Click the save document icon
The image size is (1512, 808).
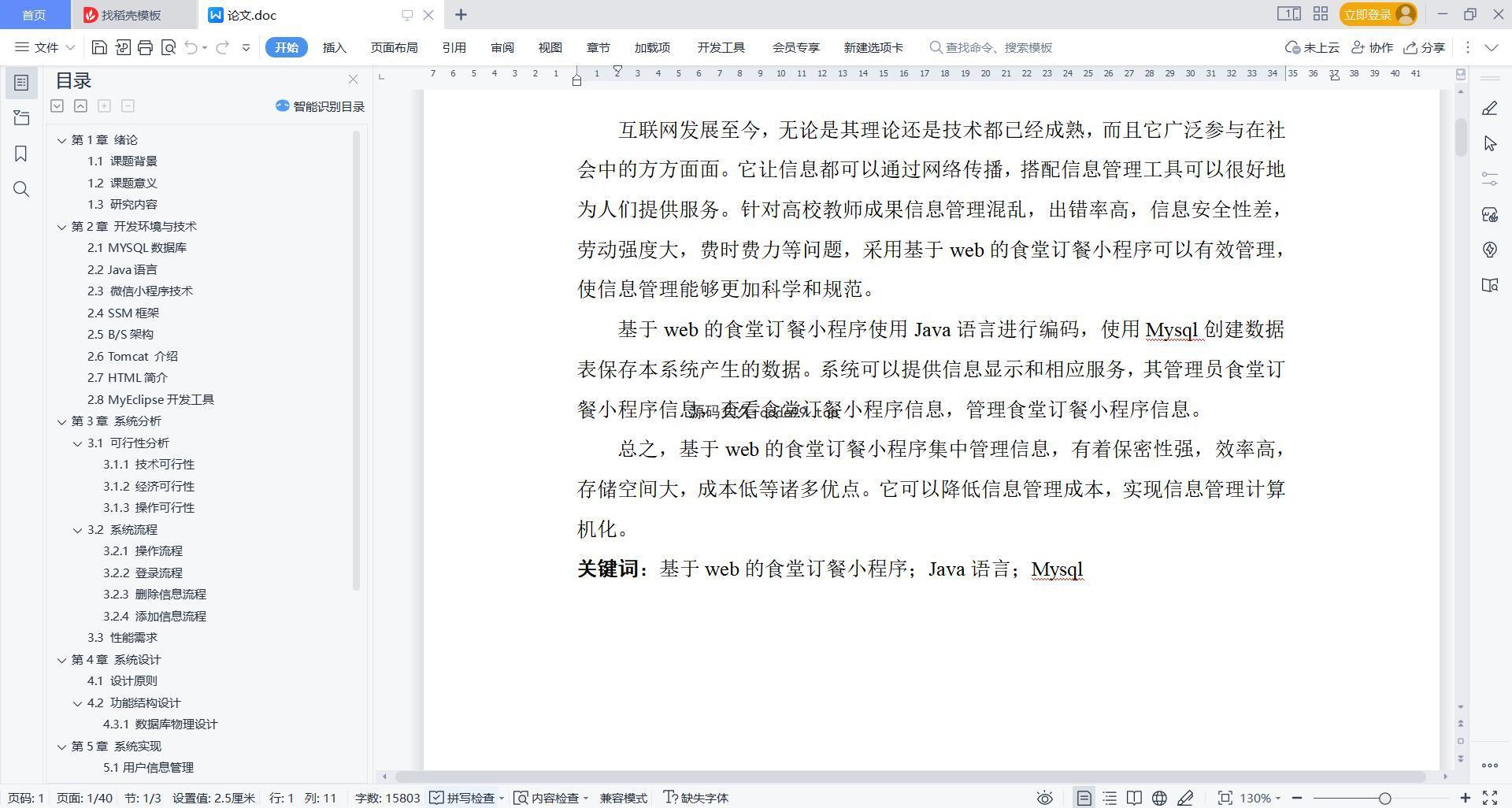(99, 47)
